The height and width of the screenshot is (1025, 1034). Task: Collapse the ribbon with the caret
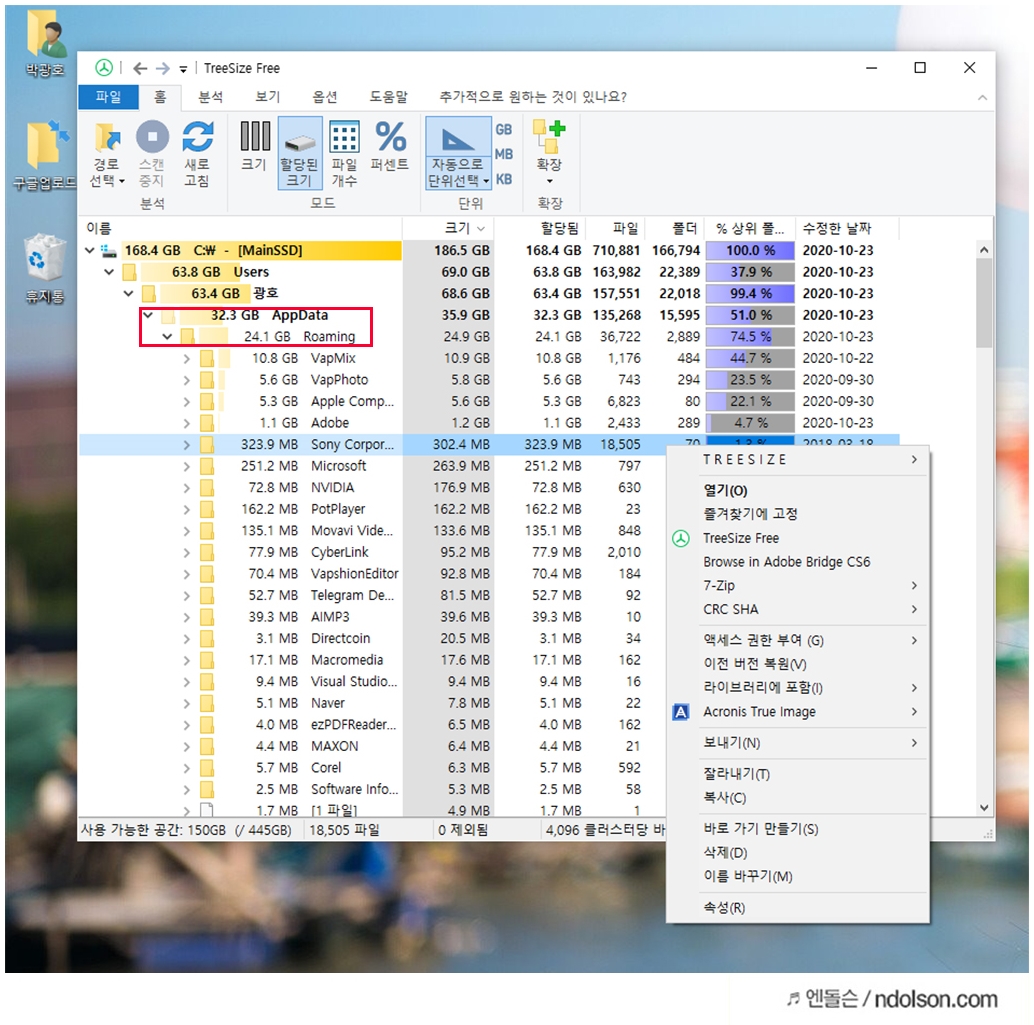pos(982,98)
